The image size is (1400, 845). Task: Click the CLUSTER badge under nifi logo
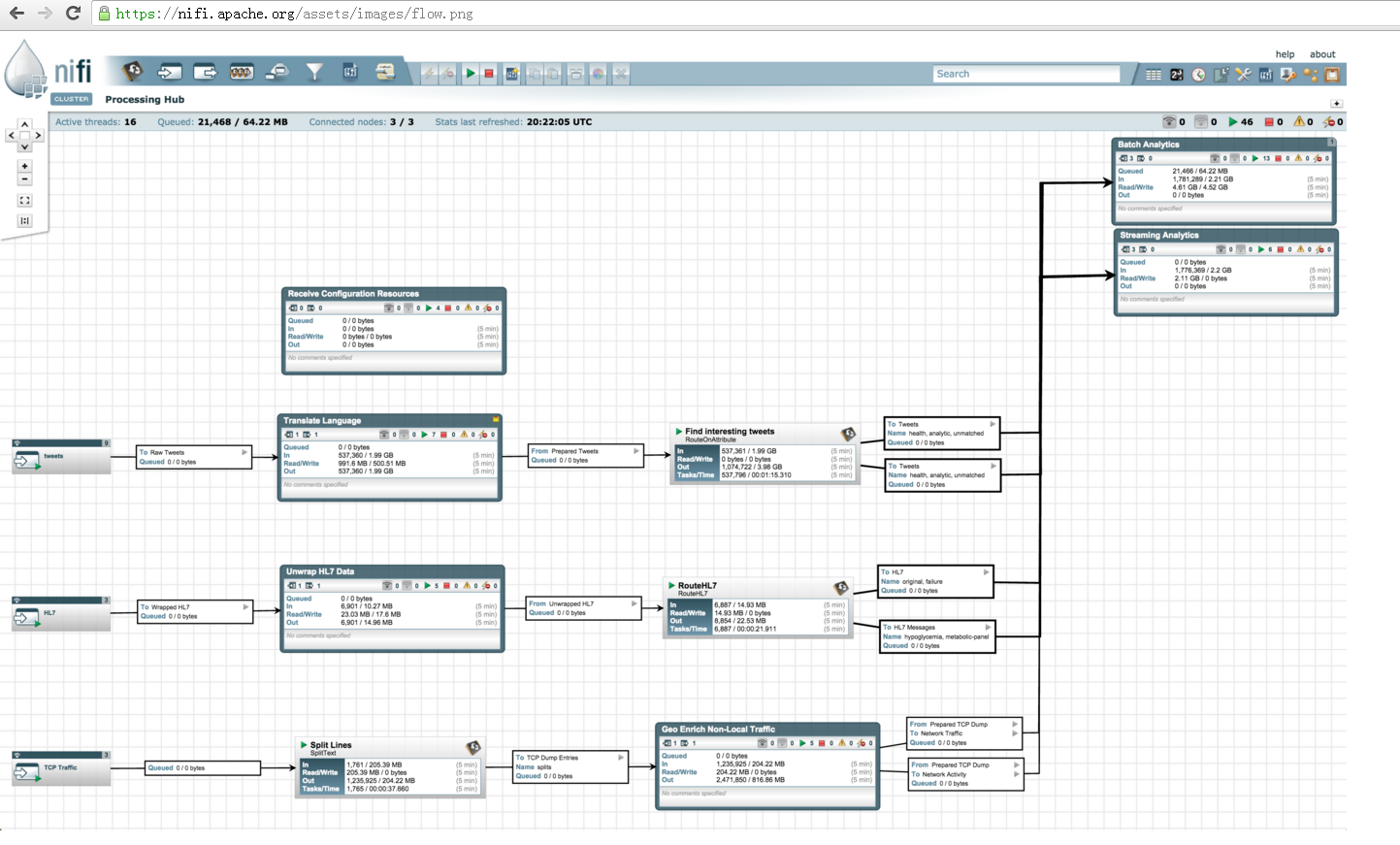71,99
